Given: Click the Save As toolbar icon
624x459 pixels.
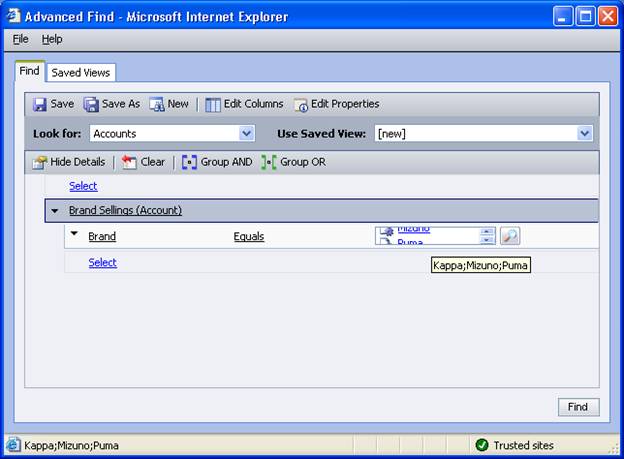Looking at the screenshot, I should pyautogui.click(x=91, y=104).
